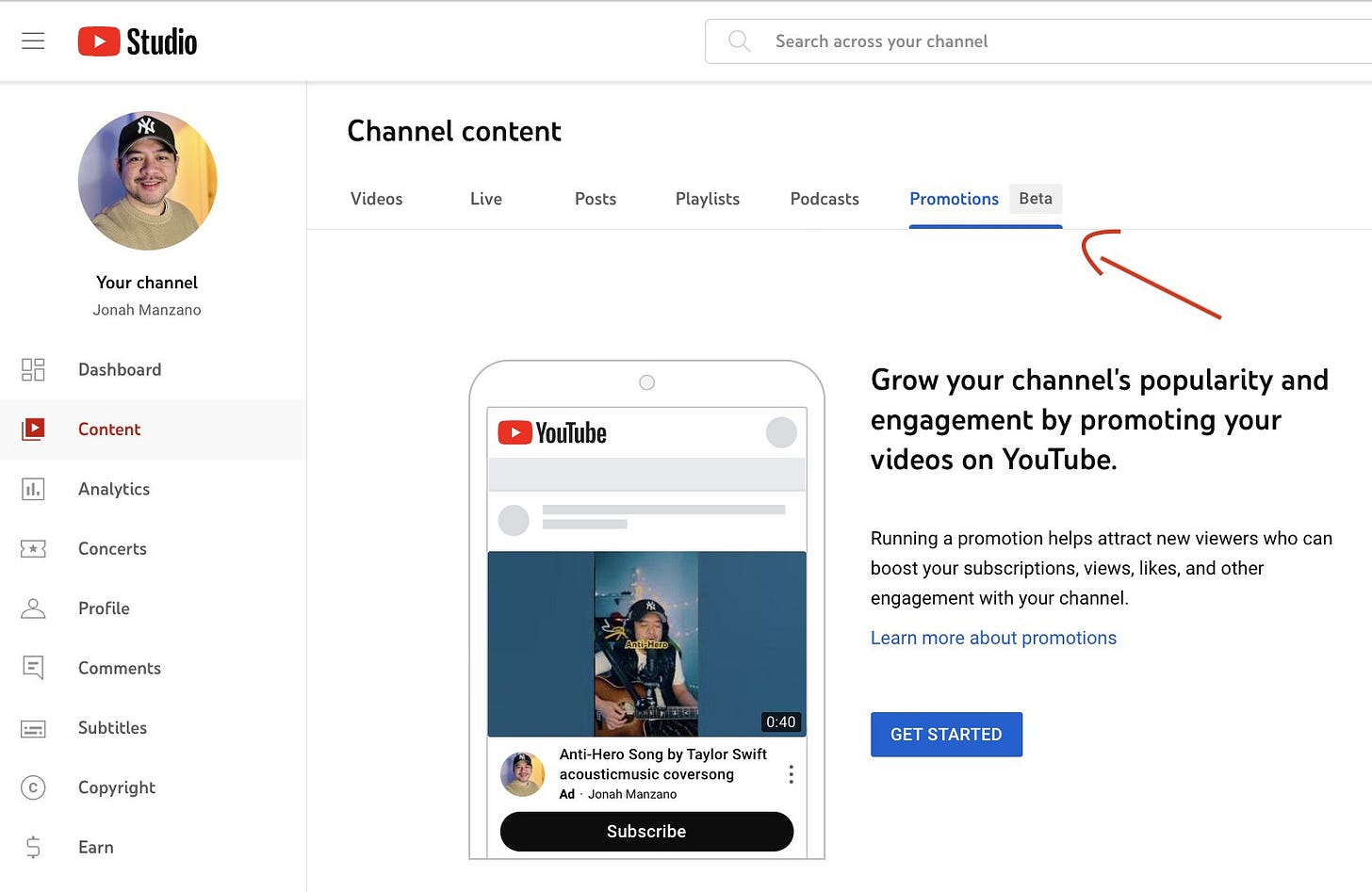Click the Anti-Hero video thumbnail preview
1372x892 pixels.
(646, 644)
